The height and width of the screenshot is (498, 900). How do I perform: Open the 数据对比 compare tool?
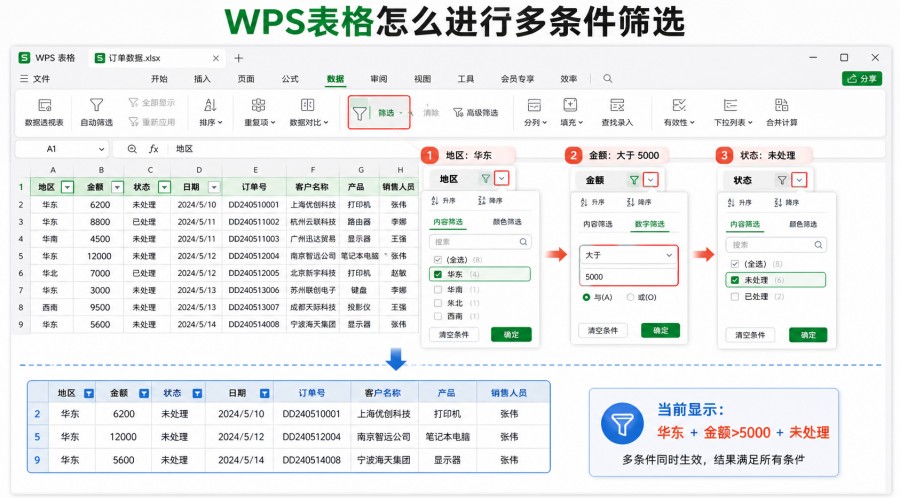(308, 112)
